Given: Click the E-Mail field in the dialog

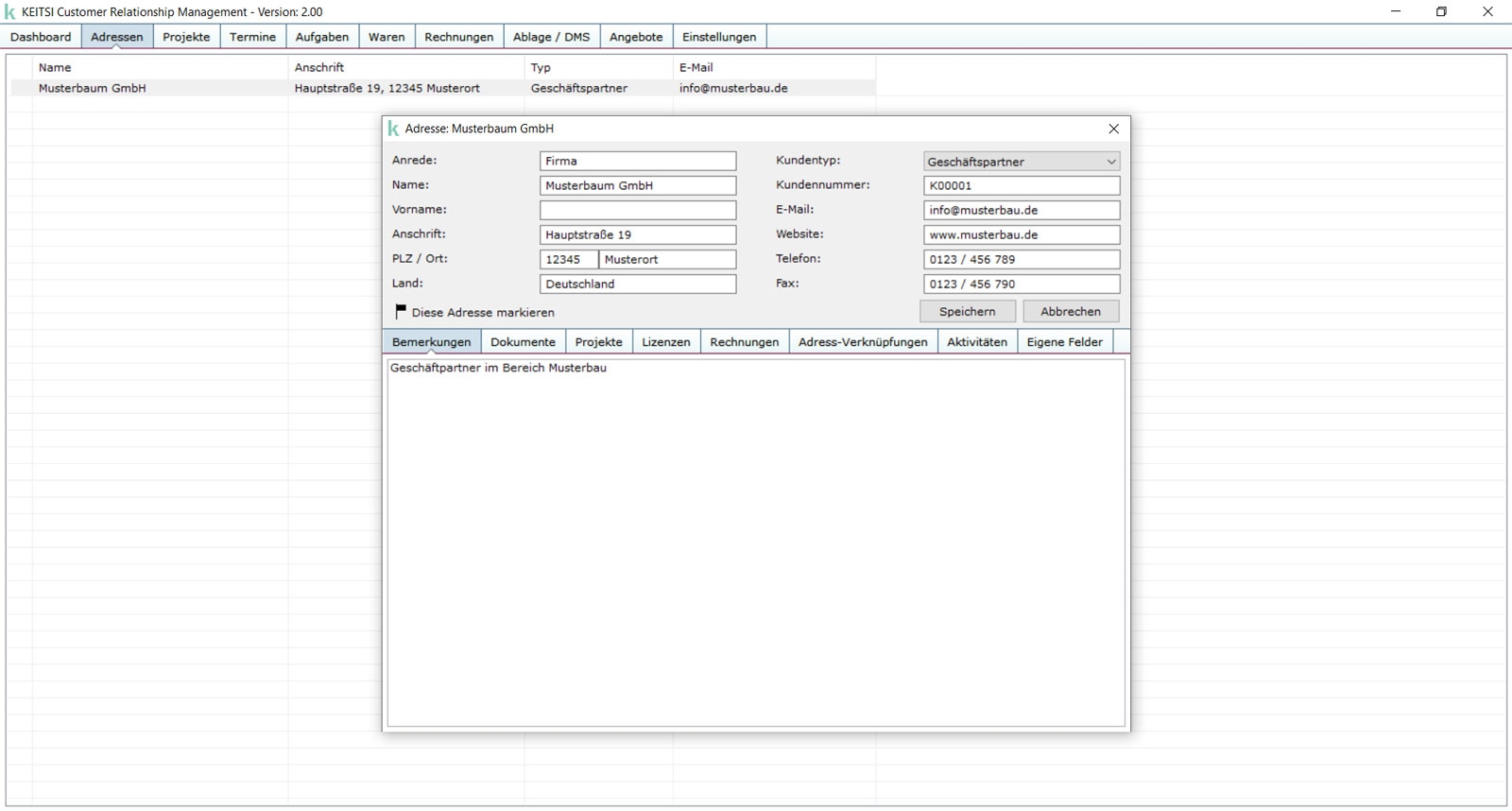Looking at the screenshot, I should (x=1022, y=210).
